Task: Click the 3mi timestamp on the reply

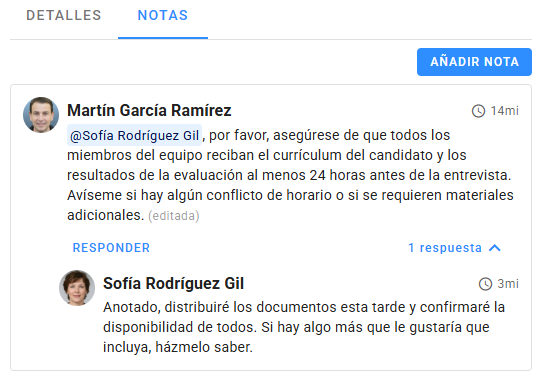Action: 508,284
